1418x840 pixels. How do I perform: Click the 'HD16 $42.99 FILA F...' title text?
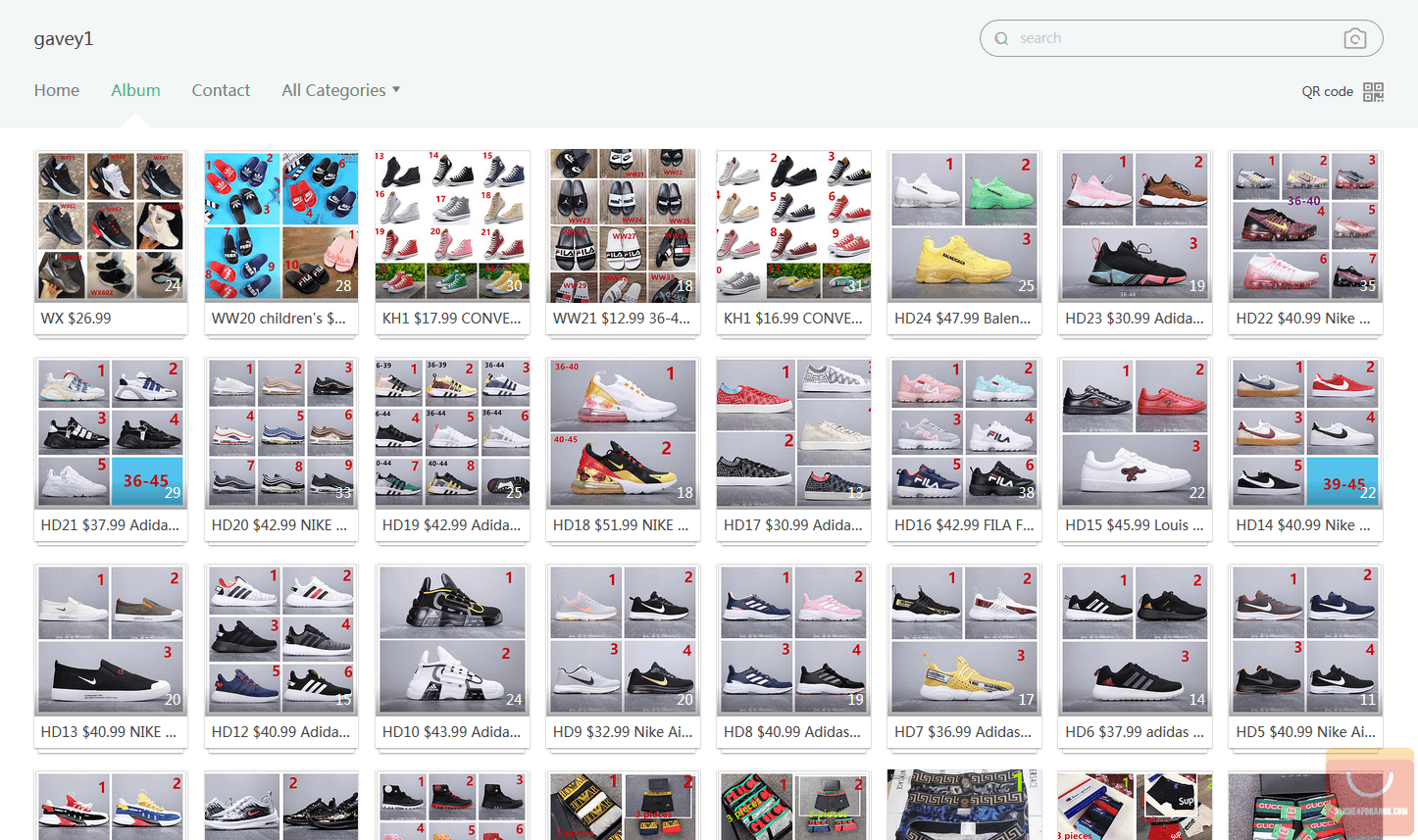(964, 525)
